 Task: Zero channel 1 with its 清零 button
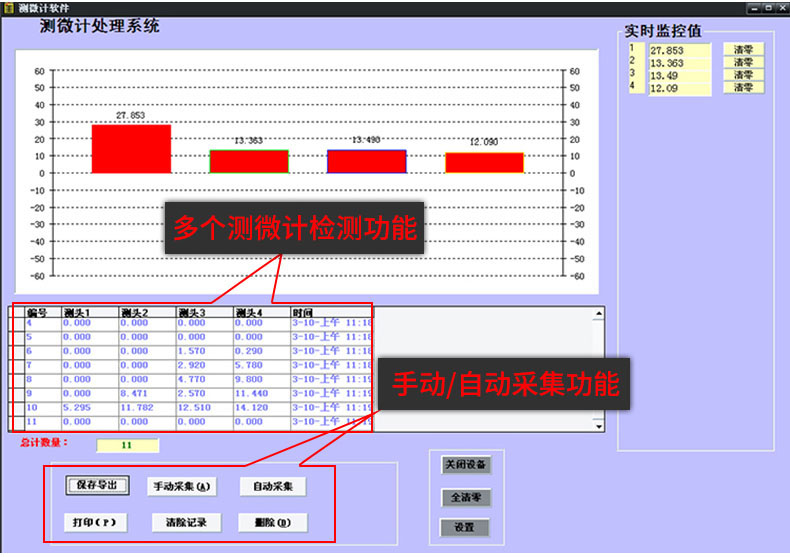[743, 49]
